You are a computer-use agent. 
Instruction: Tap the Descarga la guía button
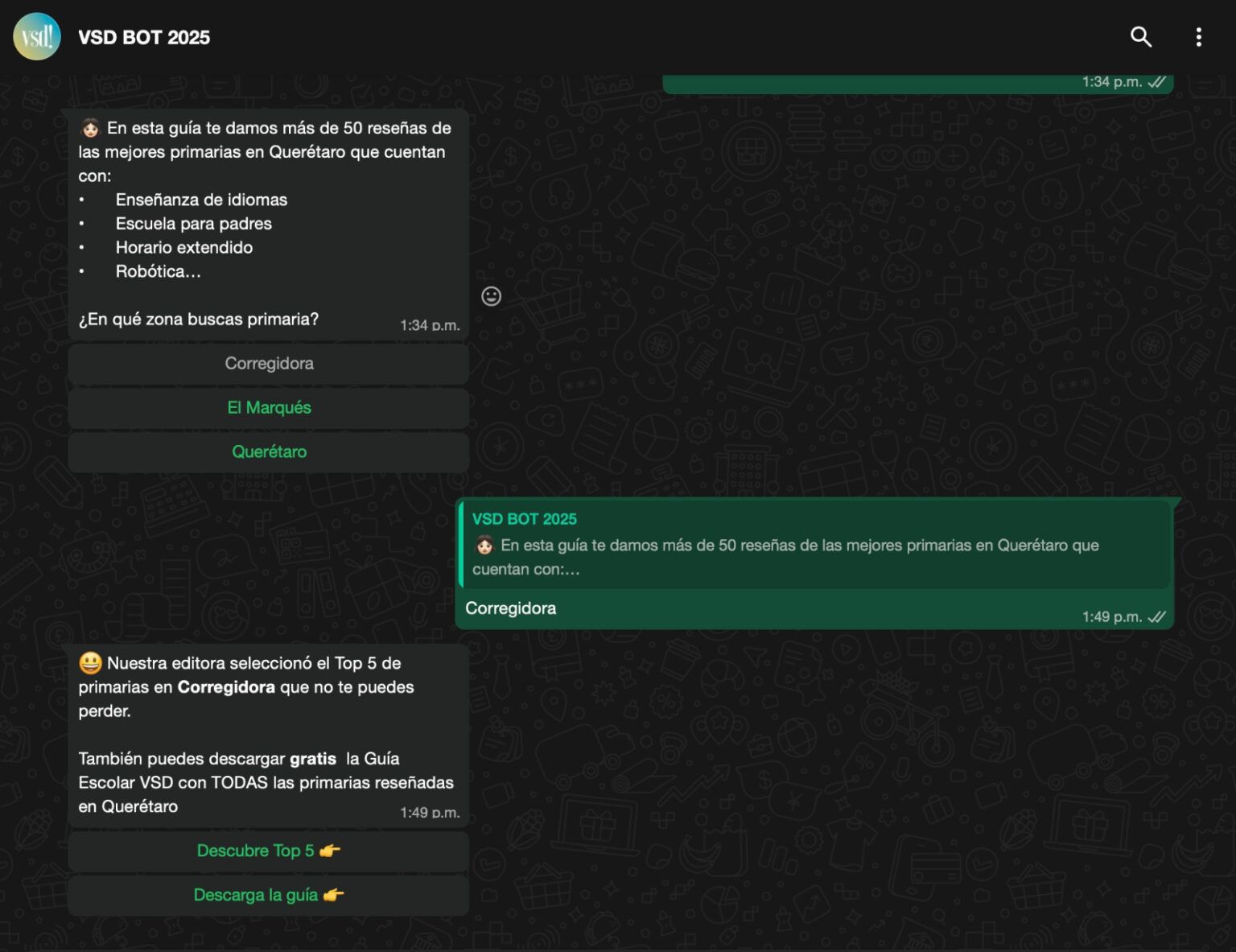269,896
